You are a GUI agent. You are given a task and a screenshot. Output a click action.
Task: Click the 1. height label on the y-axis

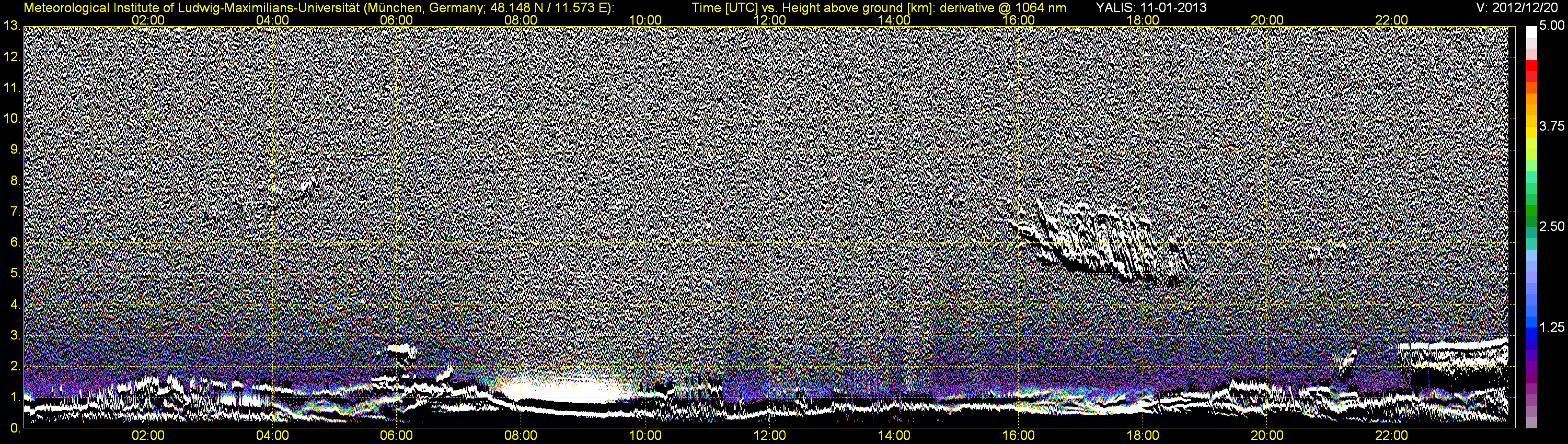pyautogui.click(x=15, y=398)
